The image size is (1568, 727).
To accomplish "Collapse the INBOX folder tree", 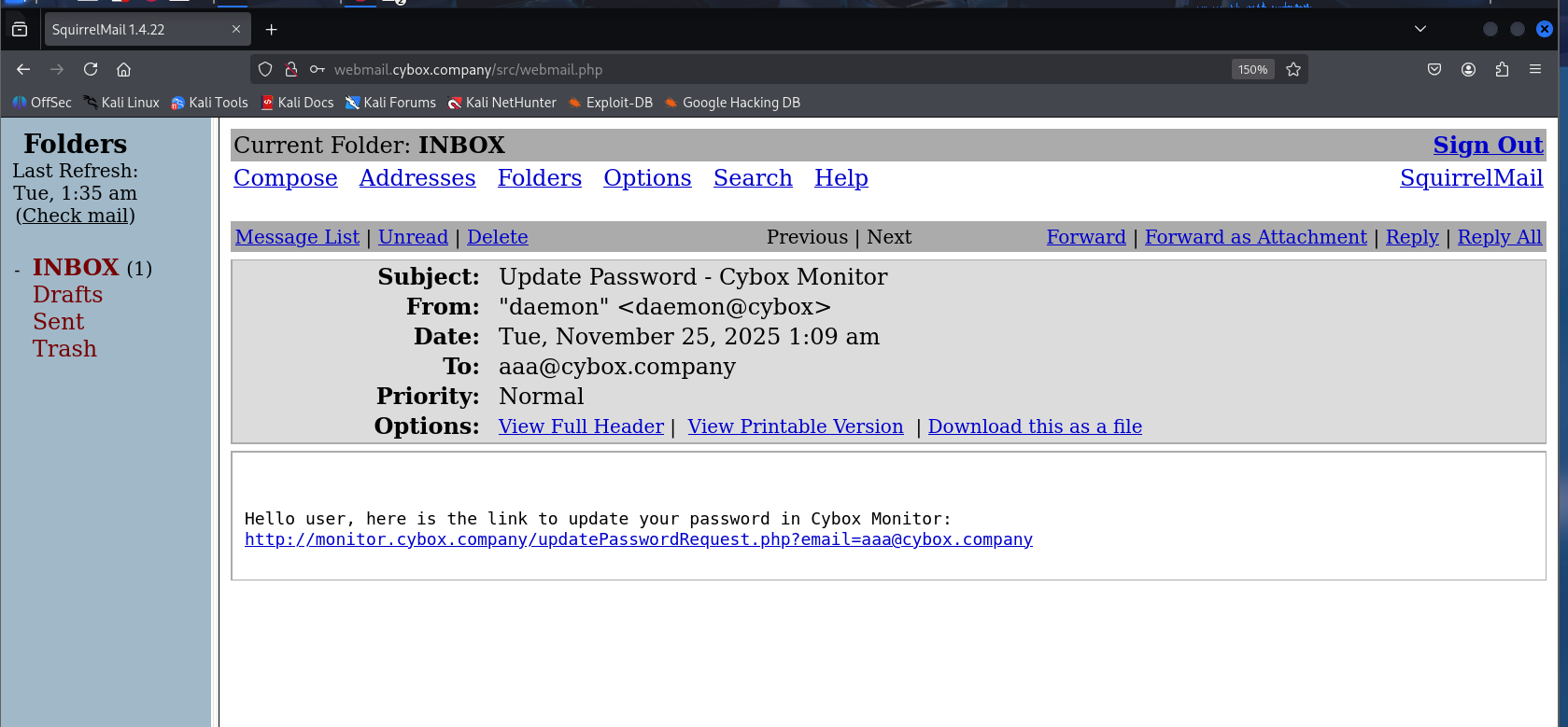I will point(18,270).
